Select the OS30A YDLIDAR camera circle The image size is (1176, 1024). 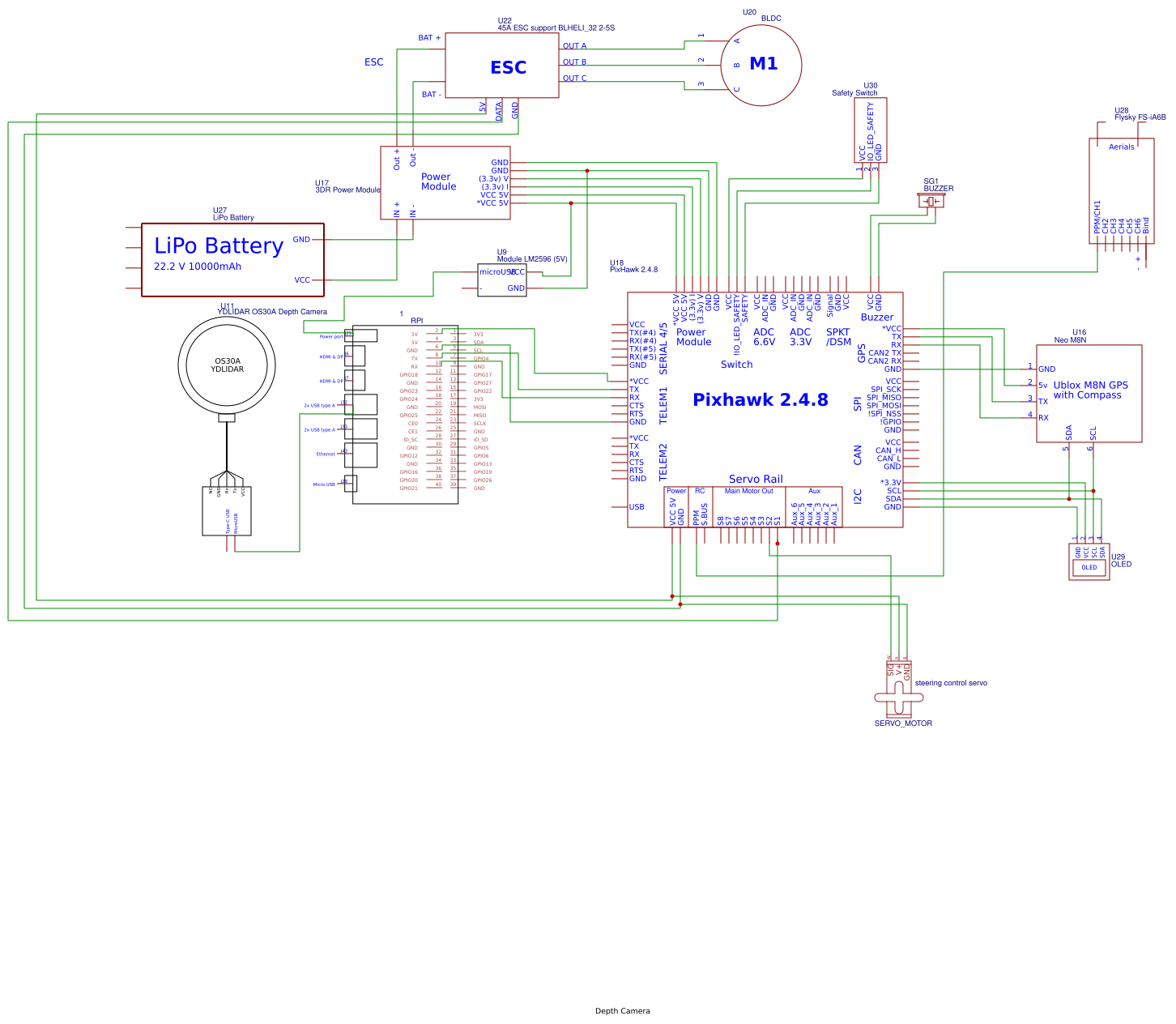227,365
